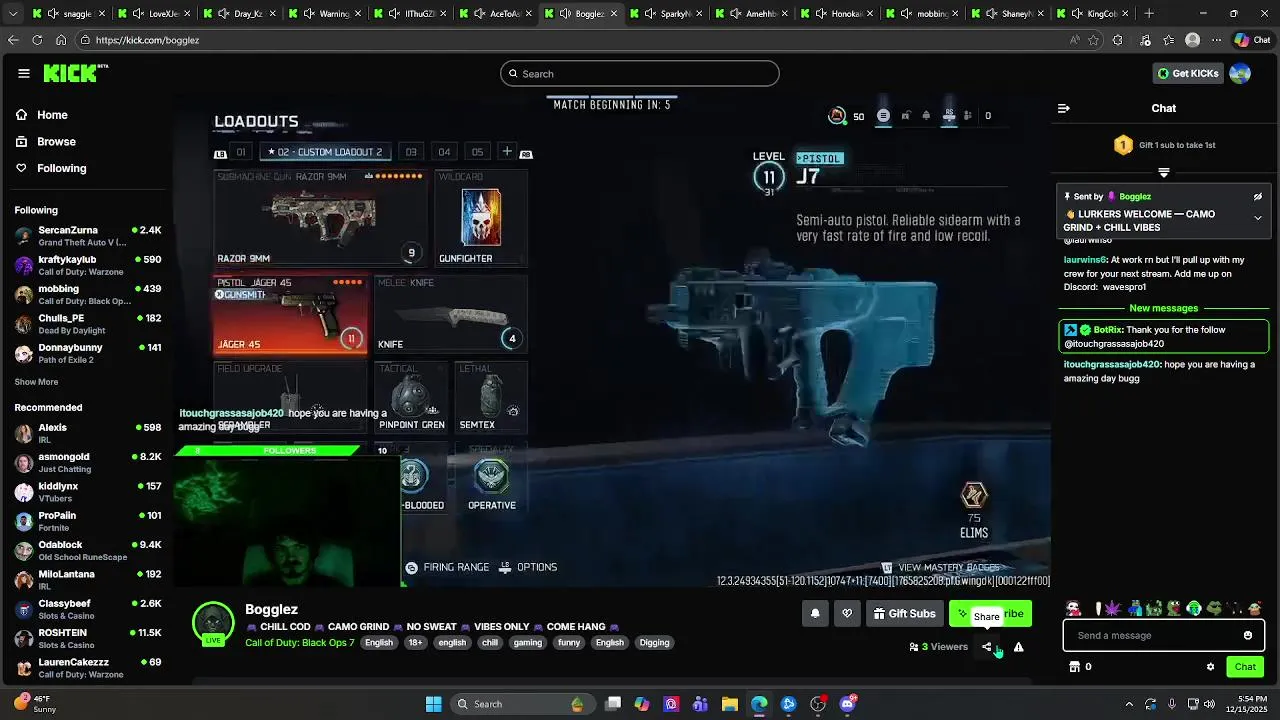The height and width of the screenshot is (720, 1280).
Task: Open the chat emoji picker
Action: [x=1247, y=635]
